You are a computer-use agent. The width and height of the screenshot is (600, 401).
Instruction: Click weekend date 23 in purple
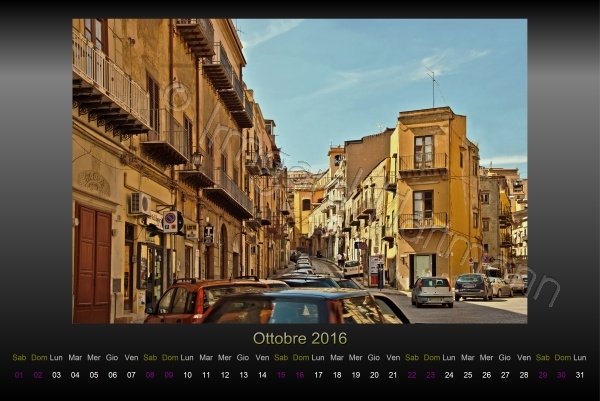tap(430, 375)
